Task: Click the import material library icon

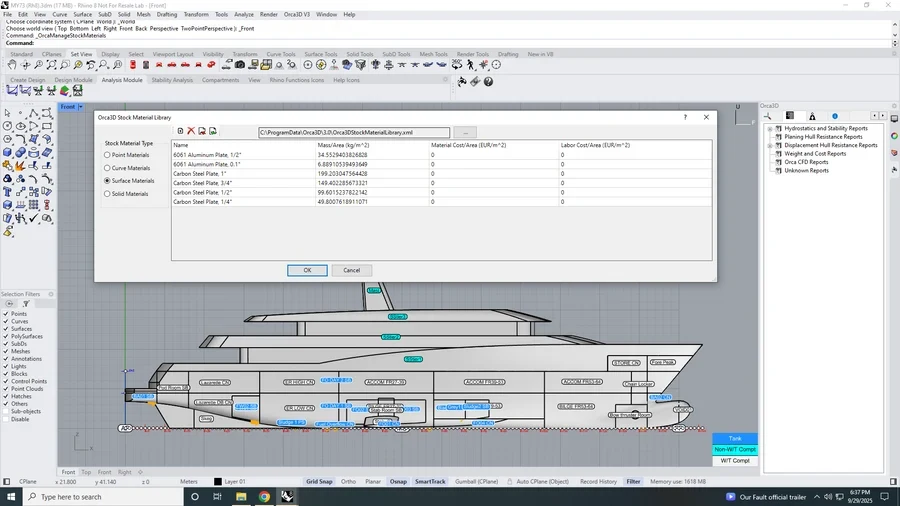Action: (x=202, y=131)
